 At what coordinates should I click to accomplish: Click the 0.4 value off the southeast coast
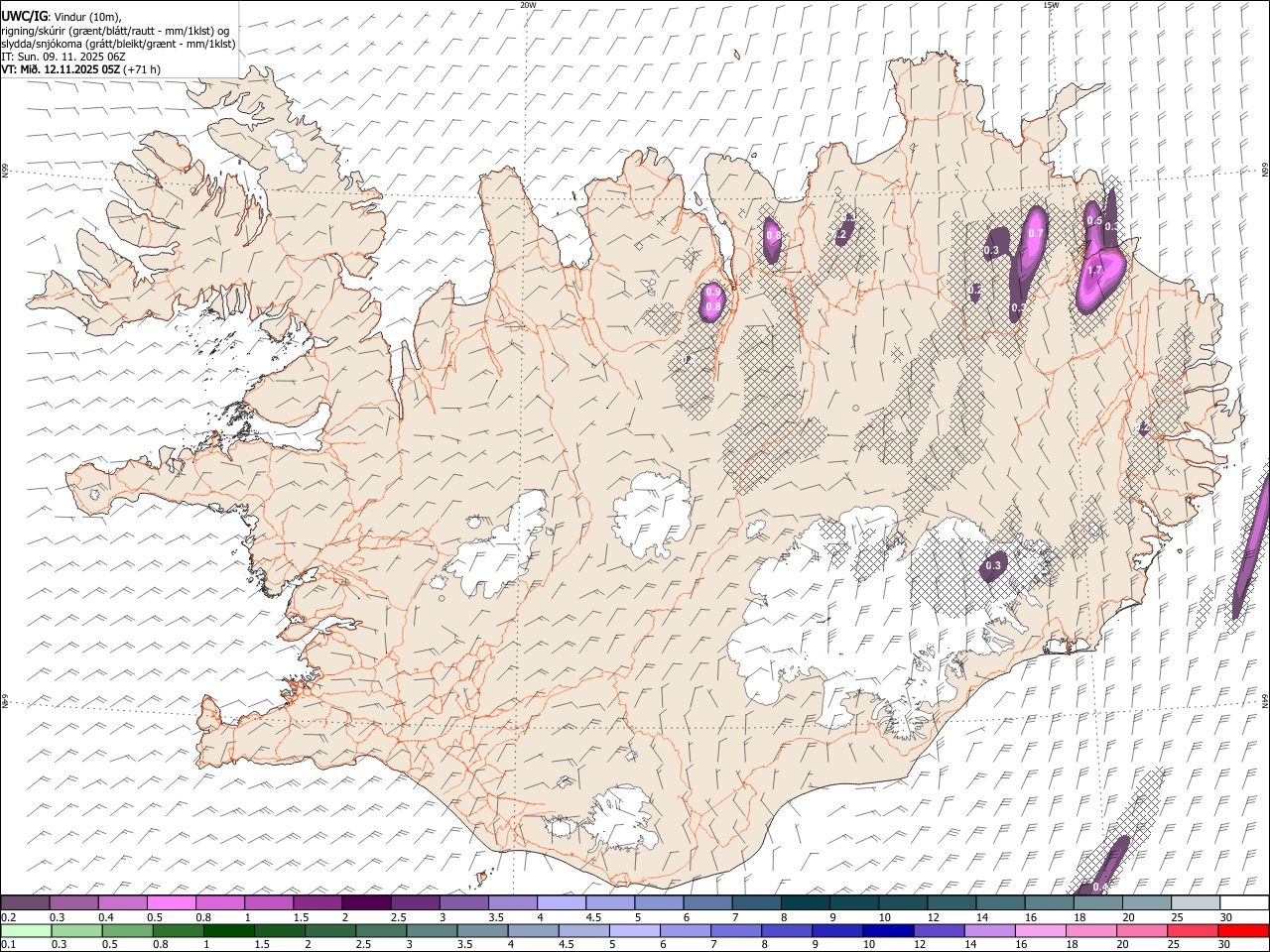(x=1100, y=886)
